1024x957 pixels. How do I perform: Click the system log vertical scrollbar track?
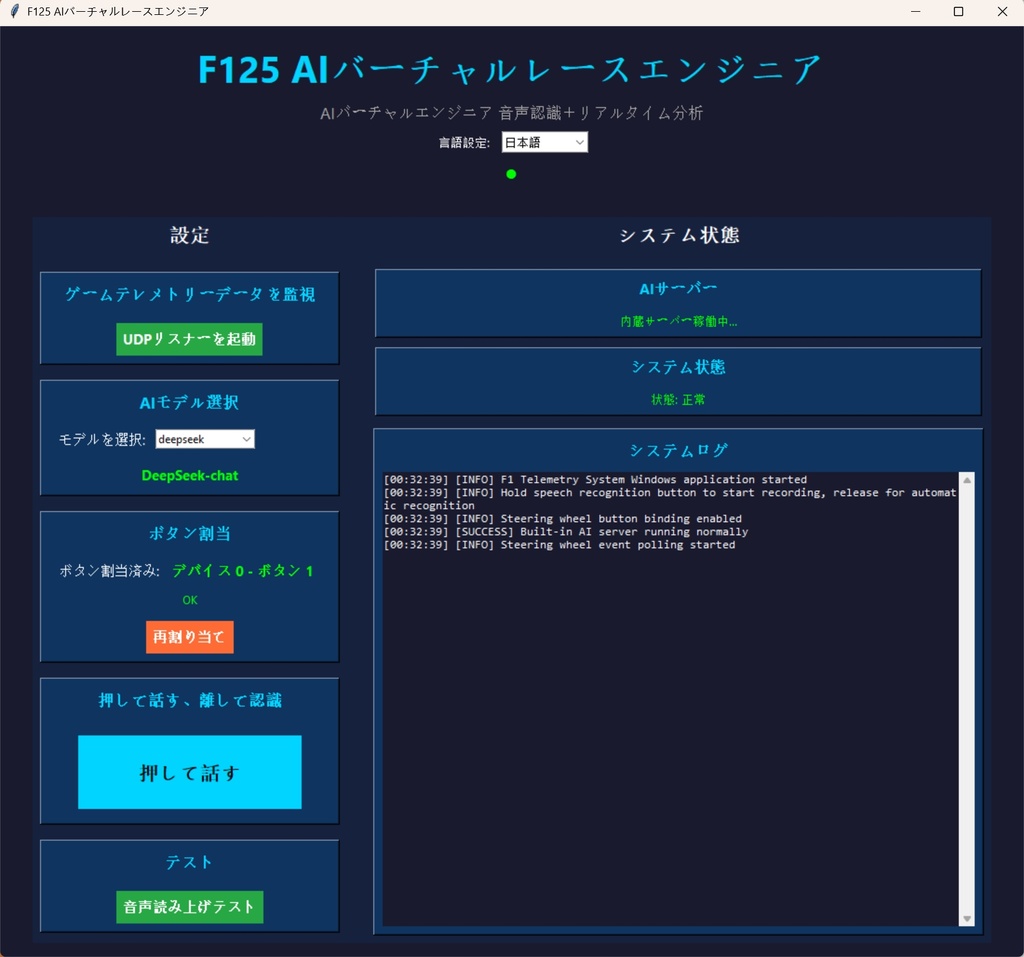tap(967, 699)
